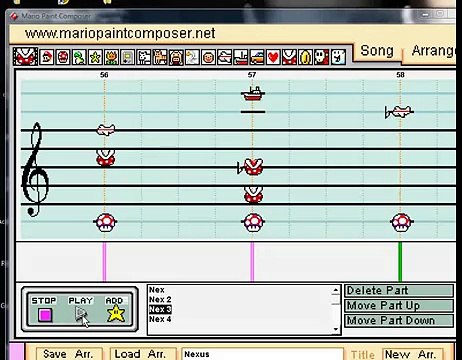Open the Arrange tab

point(432,51)
